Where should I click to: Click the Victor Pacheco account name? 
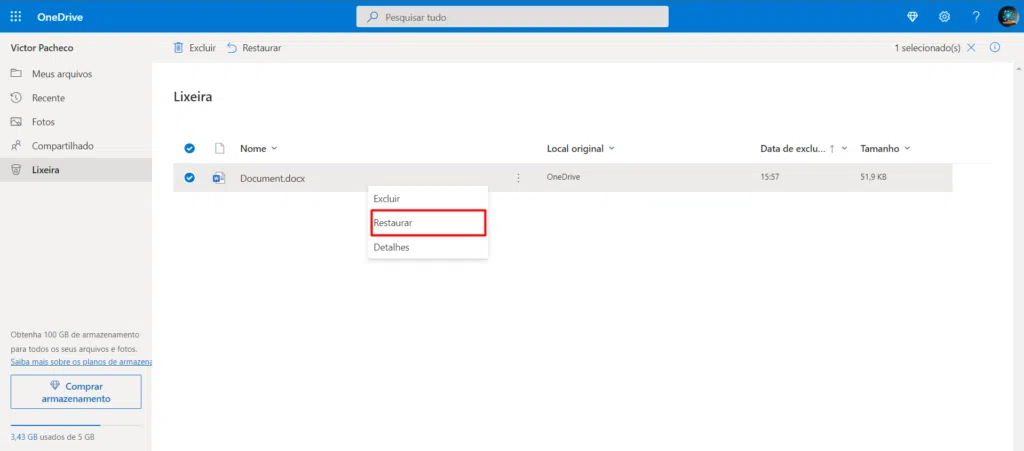(x=42, y=48)
